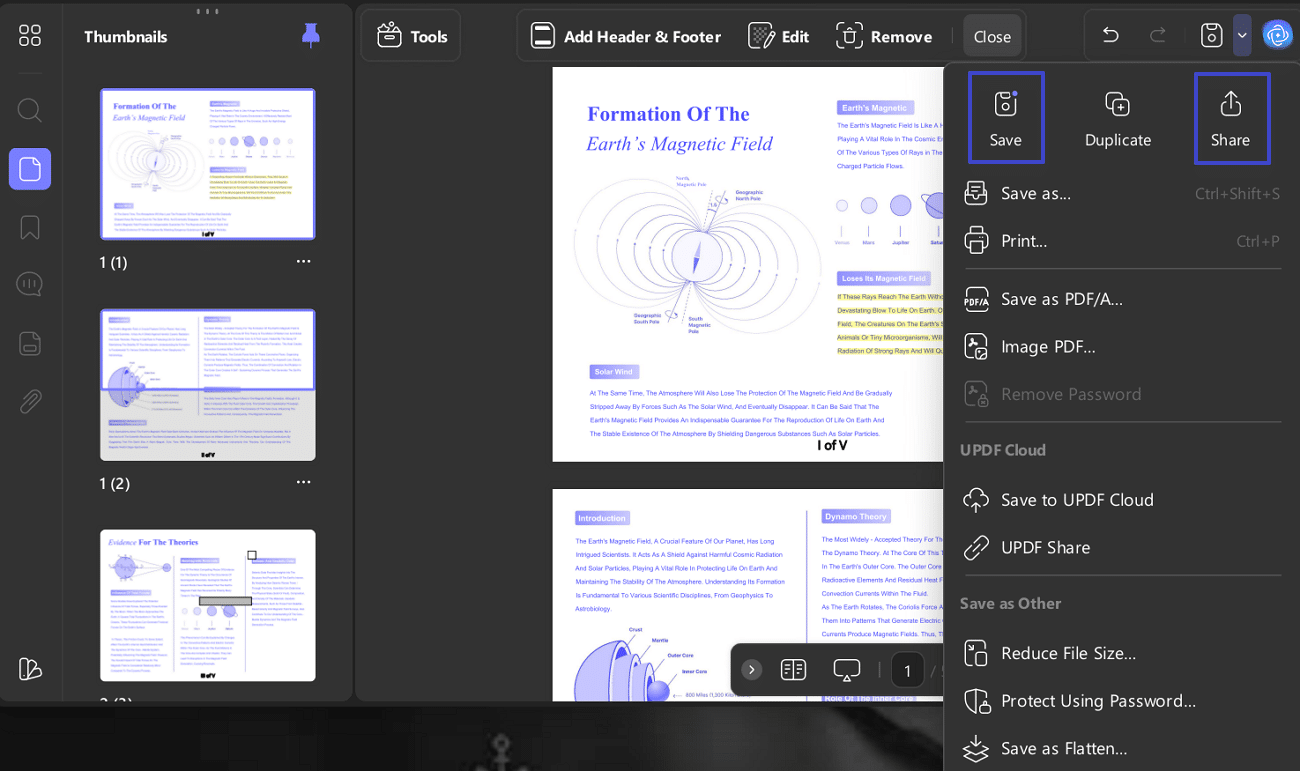Expand the collapsed bottom toolbar chevron

751,670
